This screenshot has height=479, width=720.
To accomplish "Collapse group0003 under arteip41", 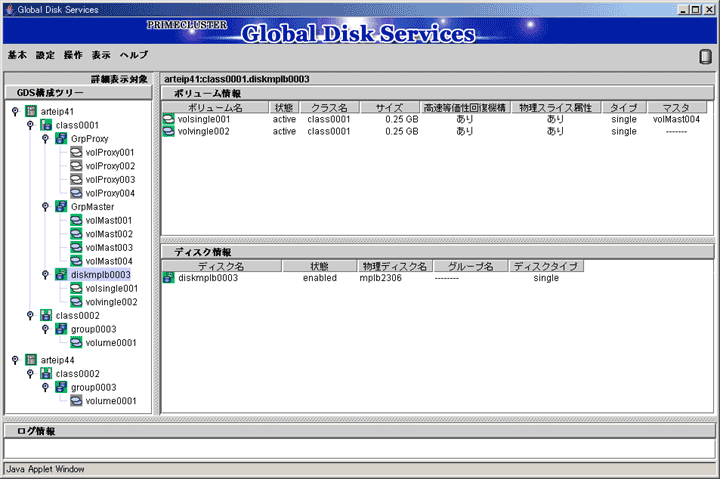I will point(45,329).
